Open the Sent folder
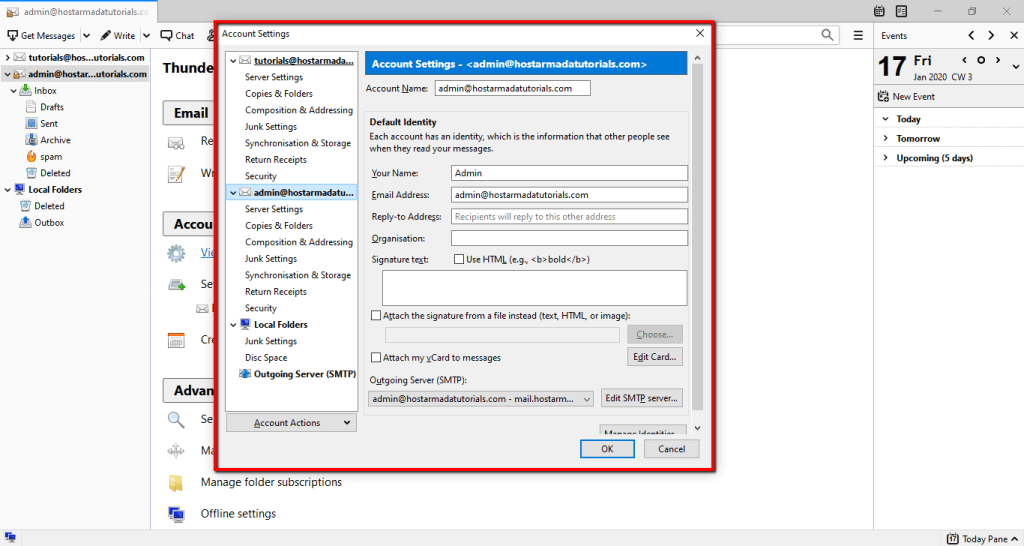This screenshot has width=1024, height=546. (49, 123)
